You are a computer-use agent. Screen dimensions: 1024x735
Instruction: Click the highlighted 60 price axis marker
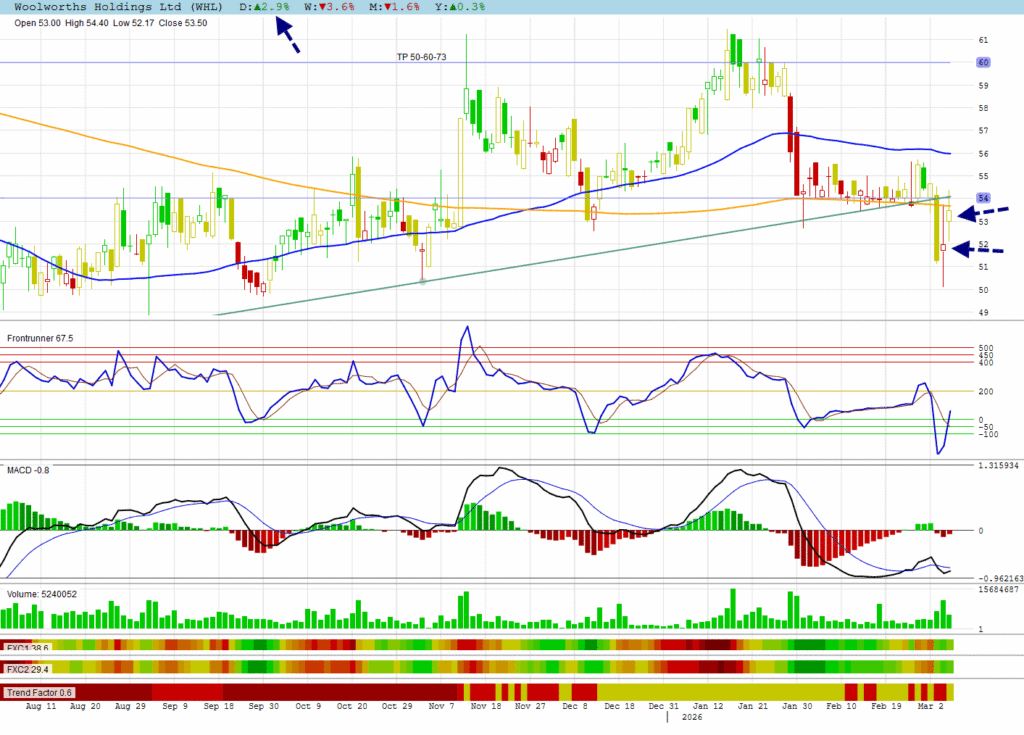pos(983,62)
